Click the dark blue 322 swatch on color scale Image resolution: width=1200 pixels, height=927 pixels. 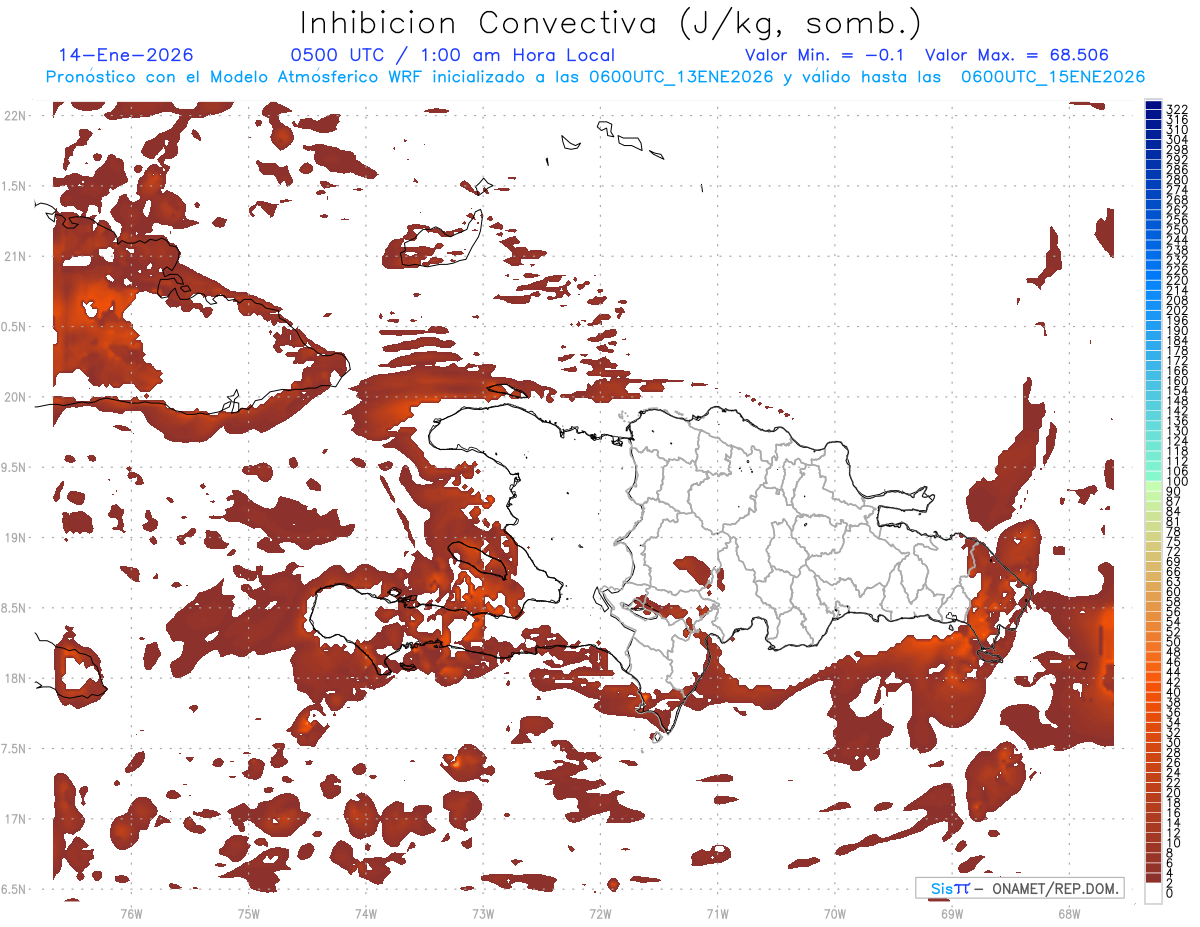[x=1154, y=106]
